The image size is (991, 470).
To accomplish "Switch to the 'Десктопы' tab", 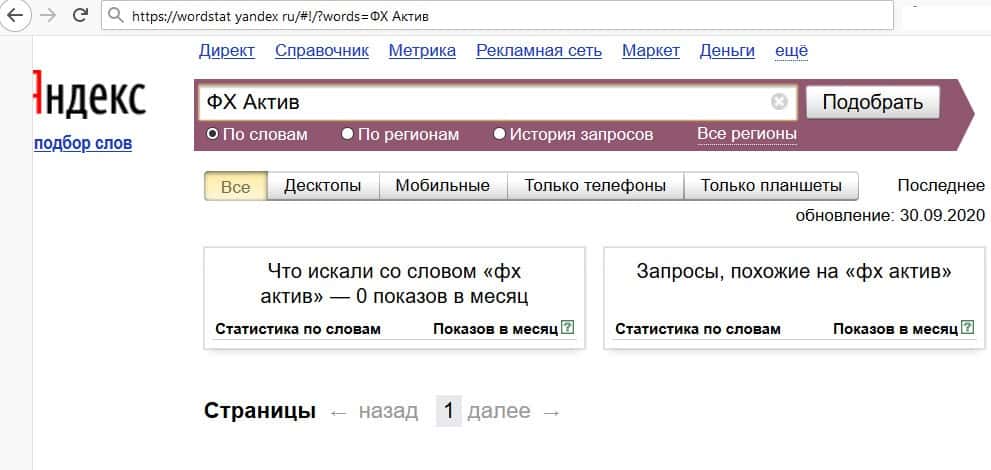I will click(x=323, y=186).
